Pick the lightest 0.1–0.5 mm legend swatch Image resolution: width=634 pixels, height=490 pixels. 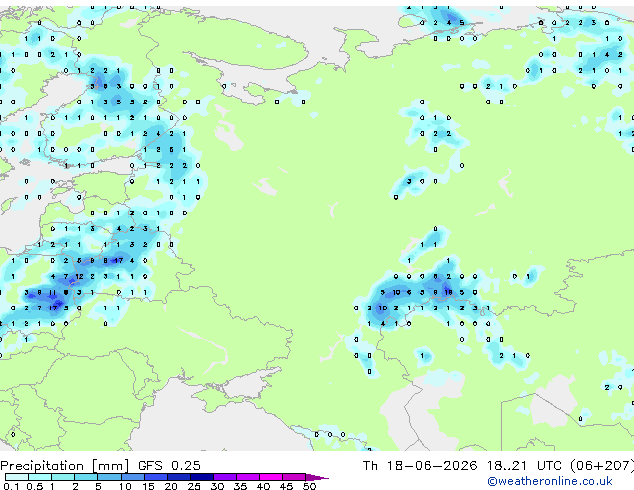(17, 477)
